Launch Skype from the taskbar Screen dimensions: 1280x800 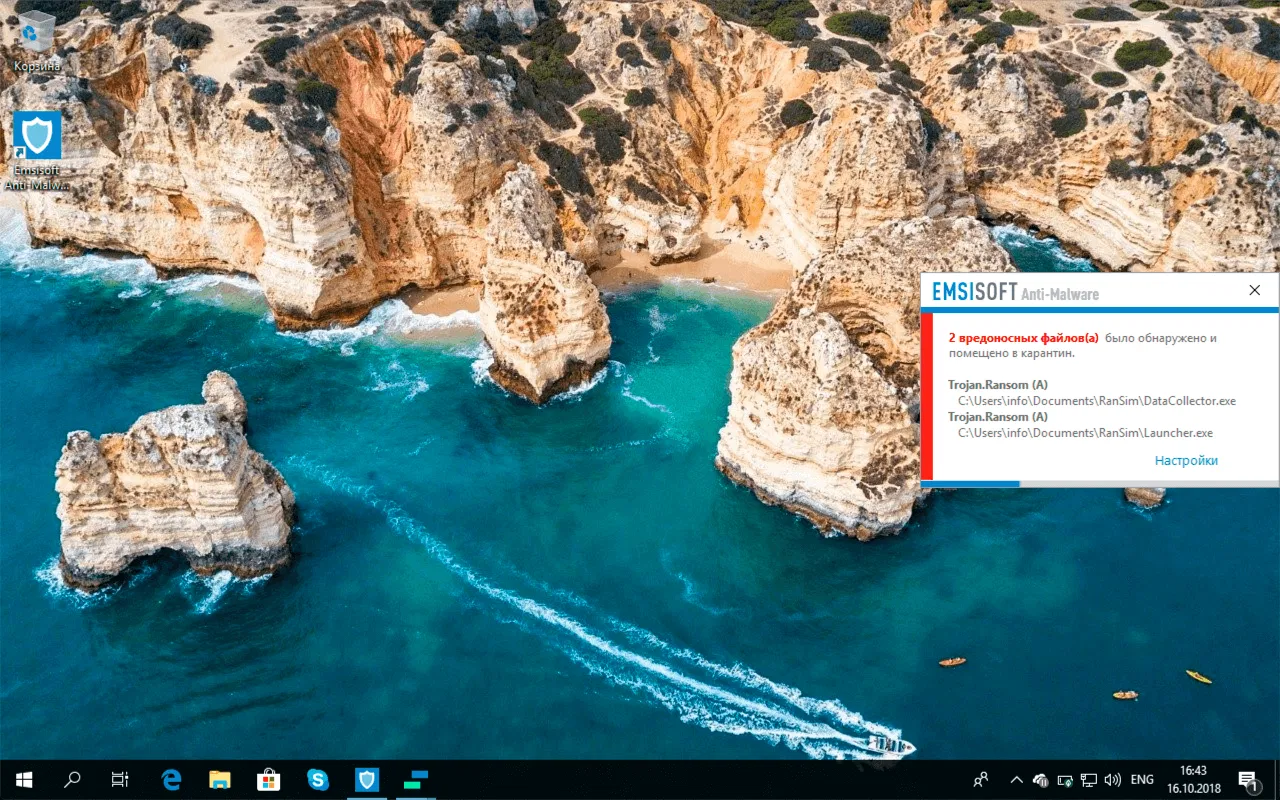click(x=318, y=779)
